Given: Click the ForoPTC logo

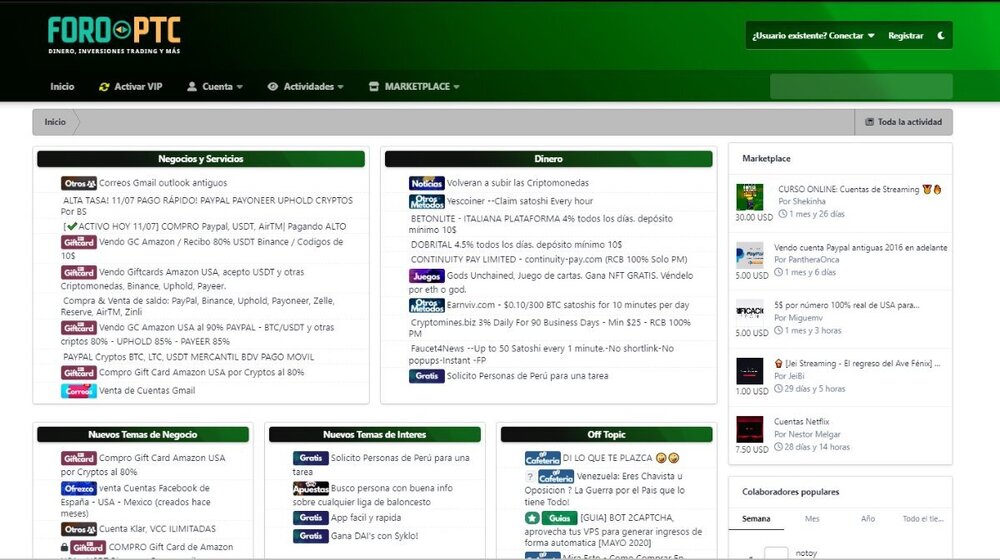Looking at the screenshot, I should [x=114, y=35].
